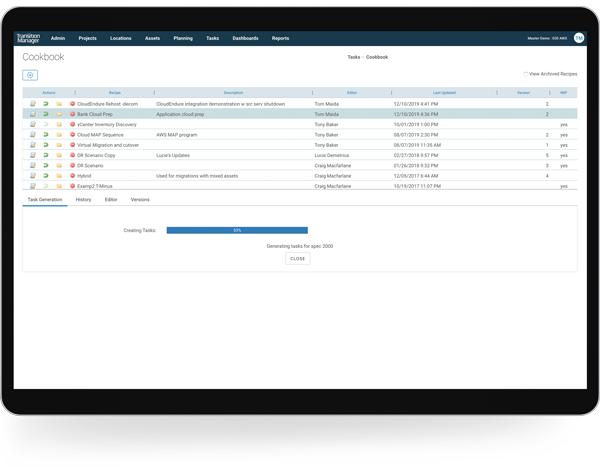This screenshot has width=600, height=476.
Task: Switch to the Versions tab
Action: (x=140, y=199)
